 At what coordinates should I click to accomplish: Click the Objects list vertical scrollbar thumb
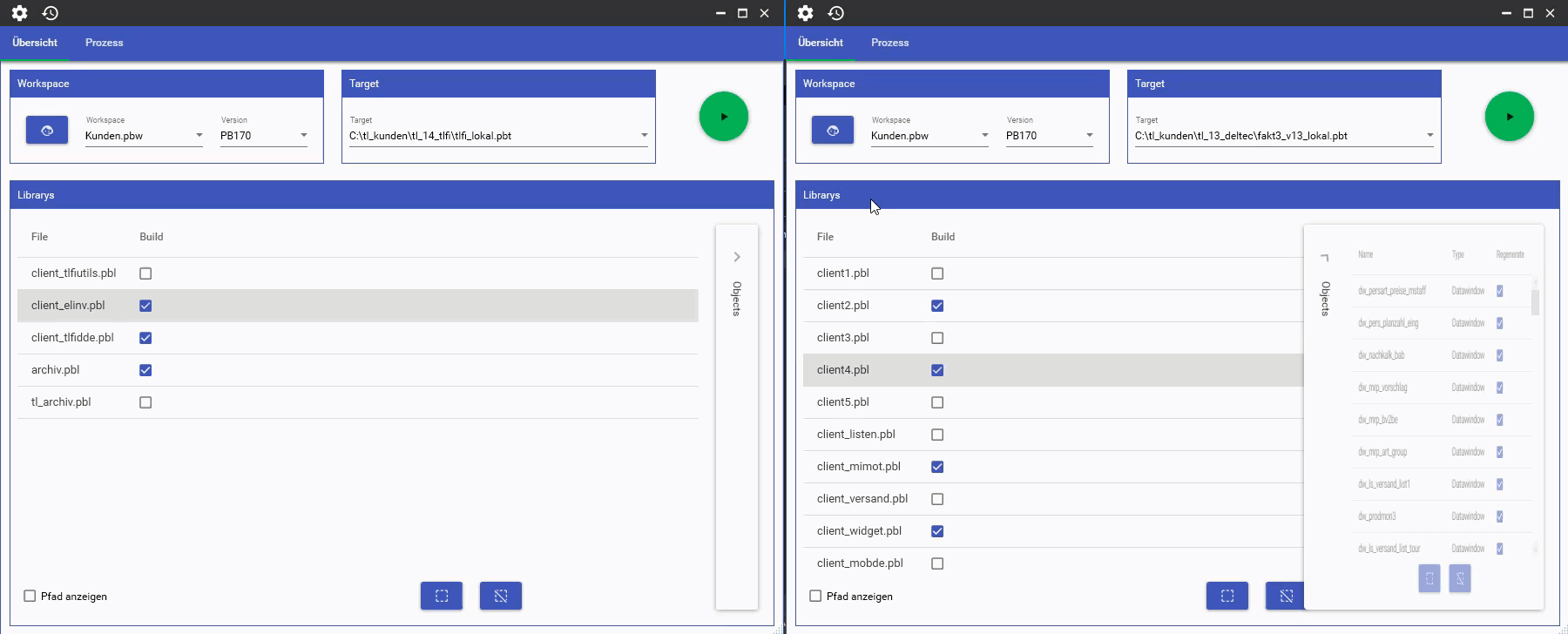pyautogui.click(x=1535, y=300)
